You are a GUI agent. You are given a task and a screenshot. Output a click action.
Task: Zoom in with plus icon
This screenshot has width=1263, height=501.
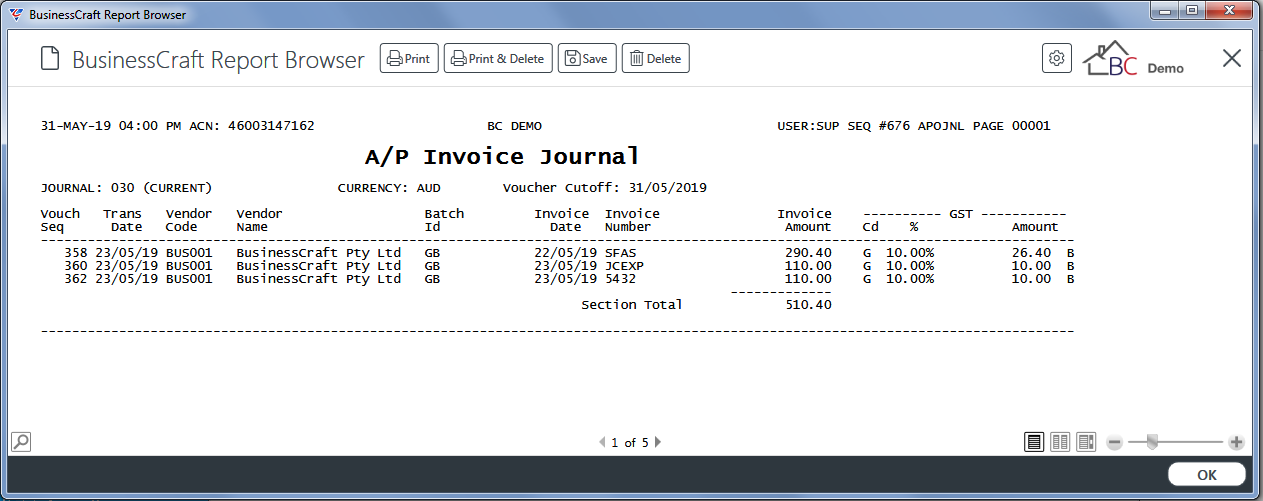(1236, 442)
